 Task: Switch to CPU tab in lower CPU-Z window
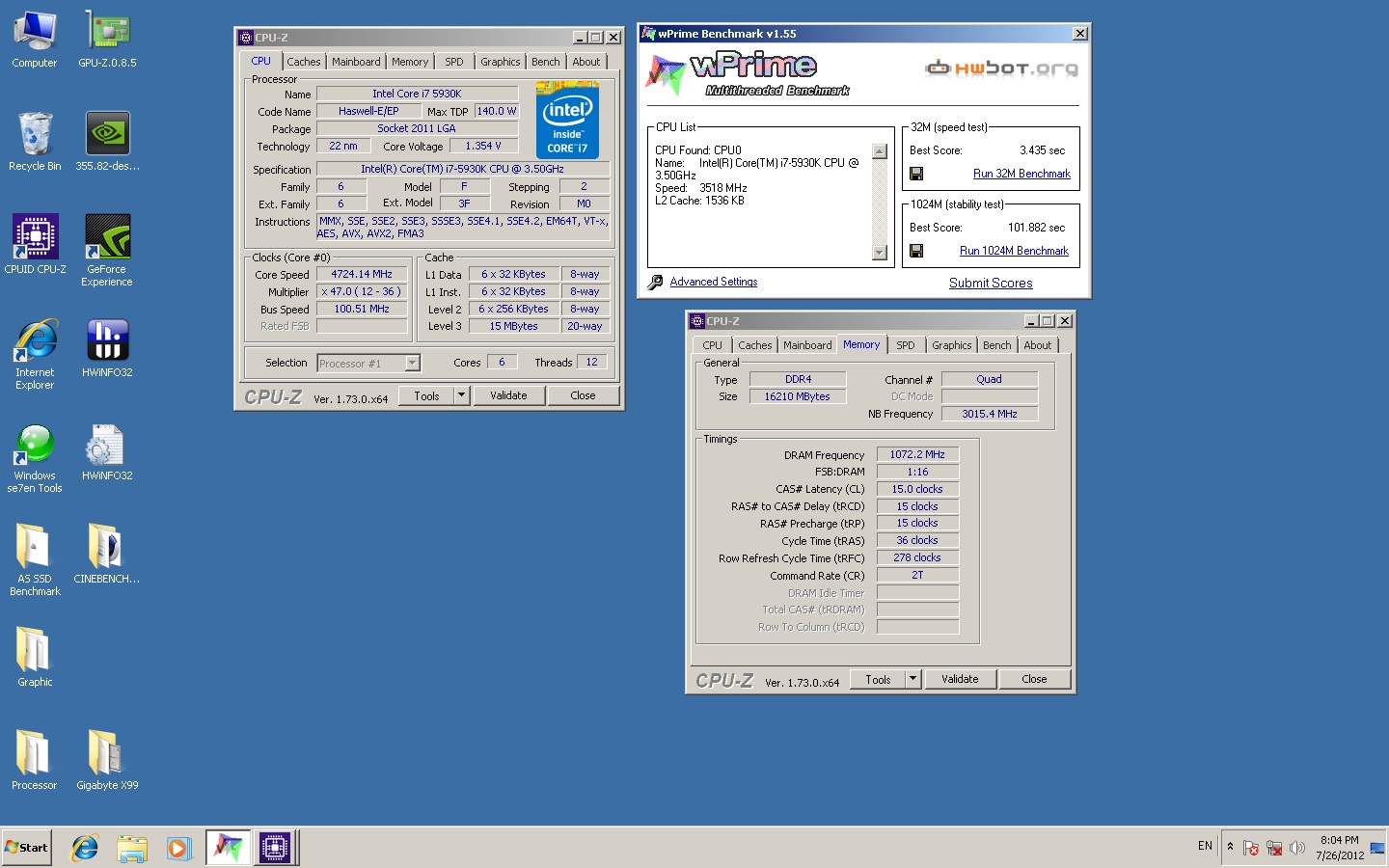point(712,345)
